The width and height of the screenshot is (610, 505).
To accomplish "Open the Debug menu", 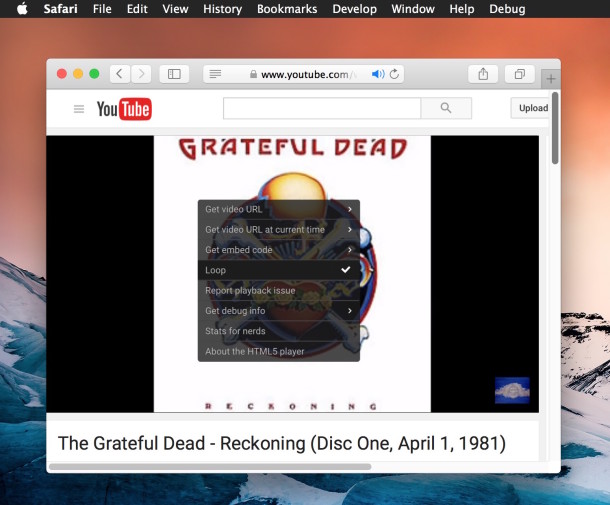I will point(507,9).
